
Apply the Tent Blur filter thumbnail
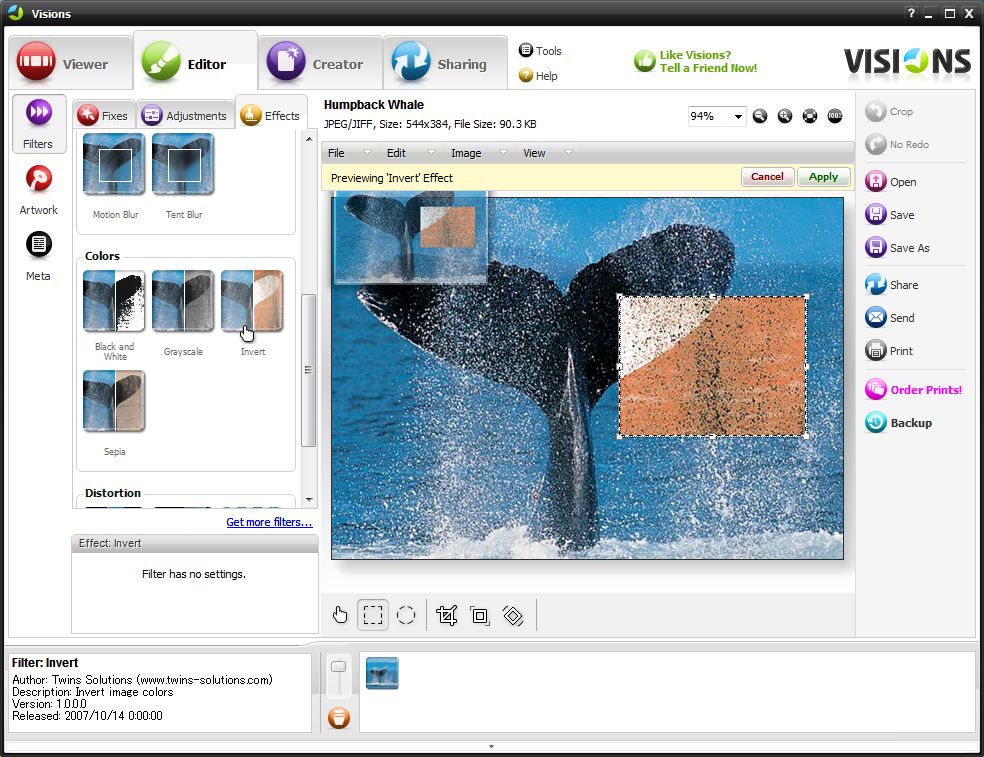[183, 164]
